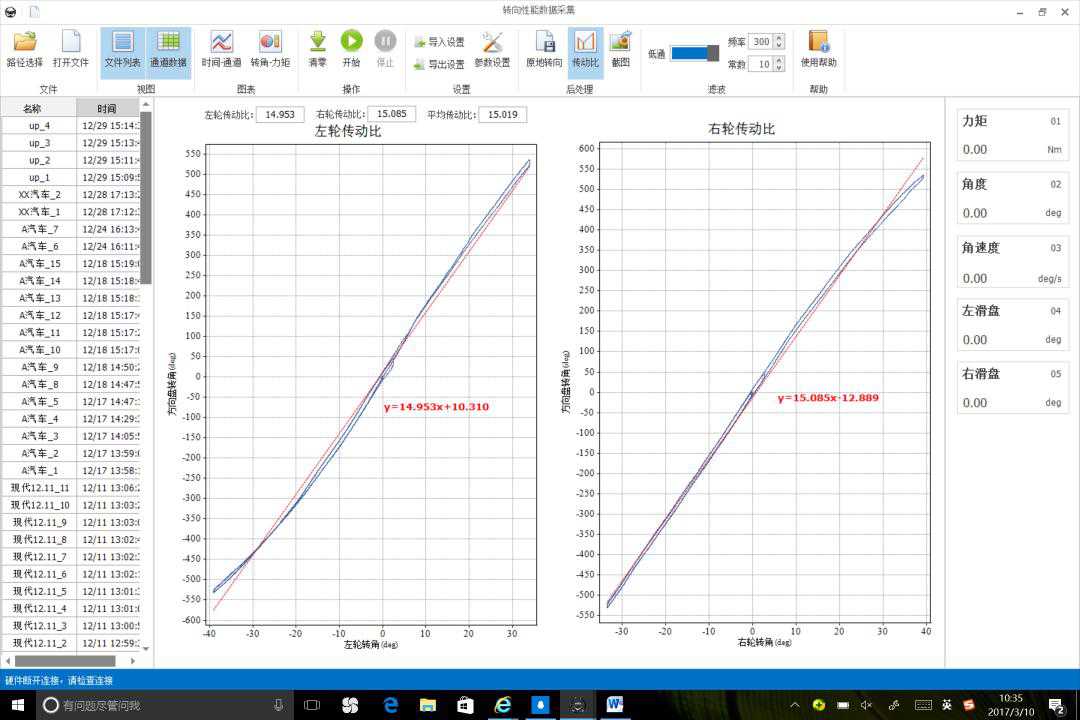Select file up_4 in the list
Screen dimensions: 1080x720
click(39, 126)
